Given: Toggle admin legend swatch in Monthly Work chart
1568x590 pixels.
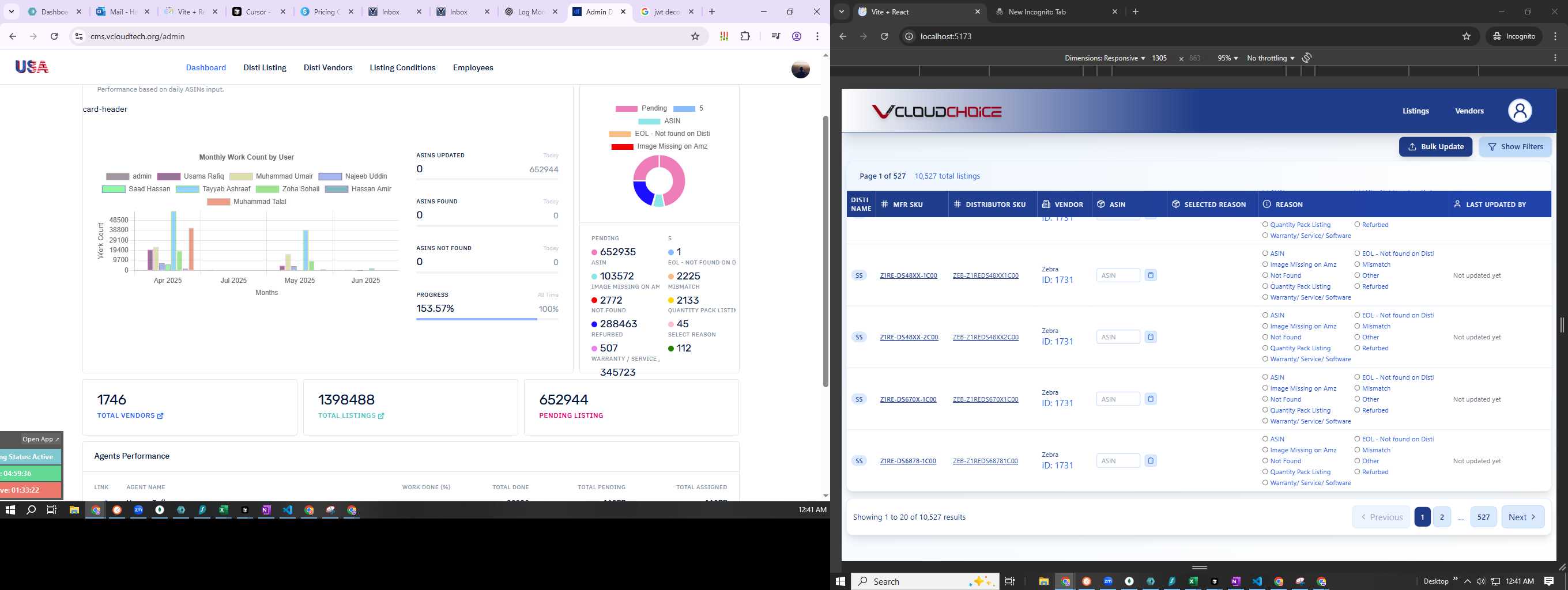Looking at the screenshot, I should pyautogui.click(x=118, y=176).
